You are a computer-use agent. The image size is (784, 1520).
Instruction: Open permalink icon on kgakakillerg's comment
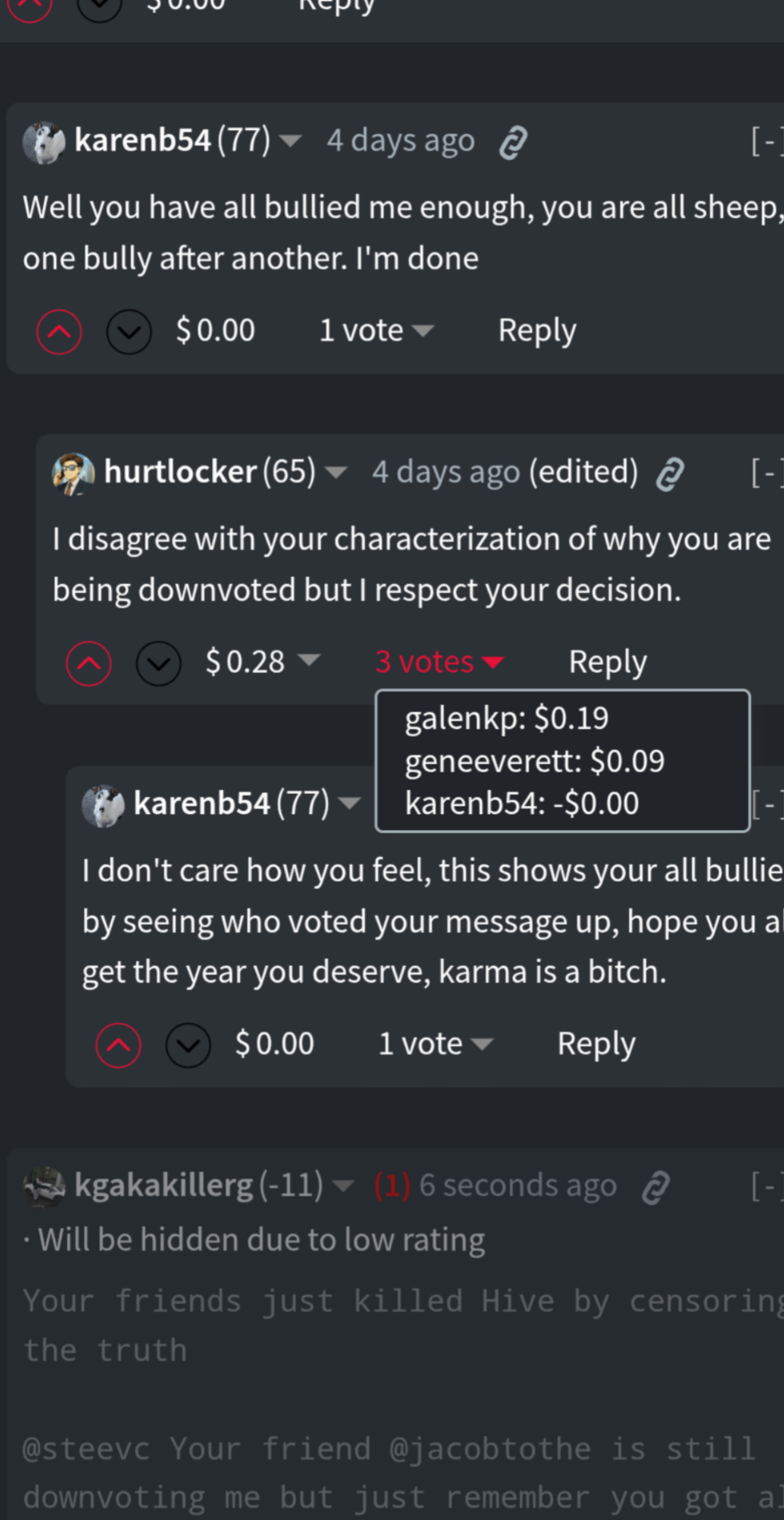656,1187
